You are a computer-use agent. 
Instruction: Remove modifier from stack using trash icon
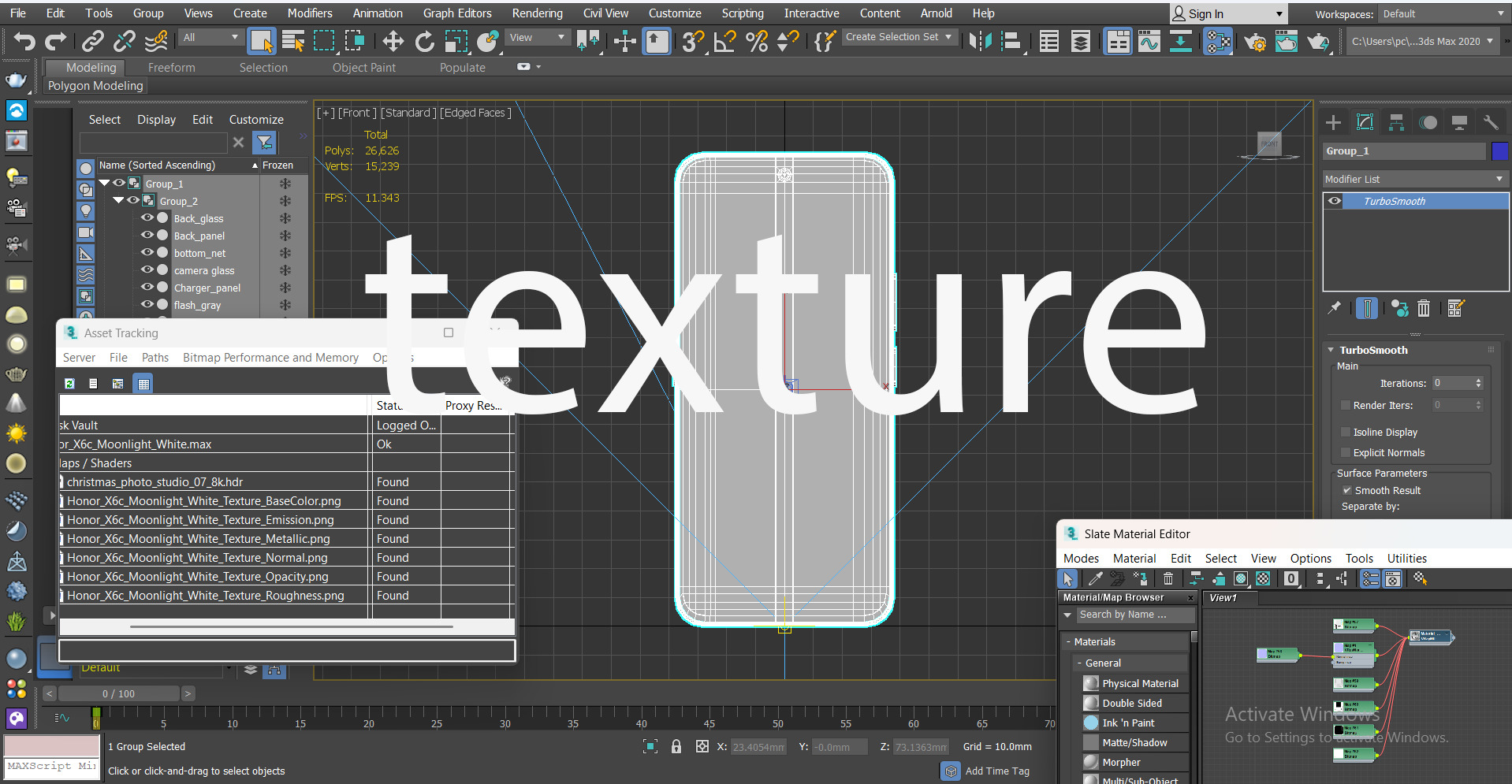[x=1424, y=308]
